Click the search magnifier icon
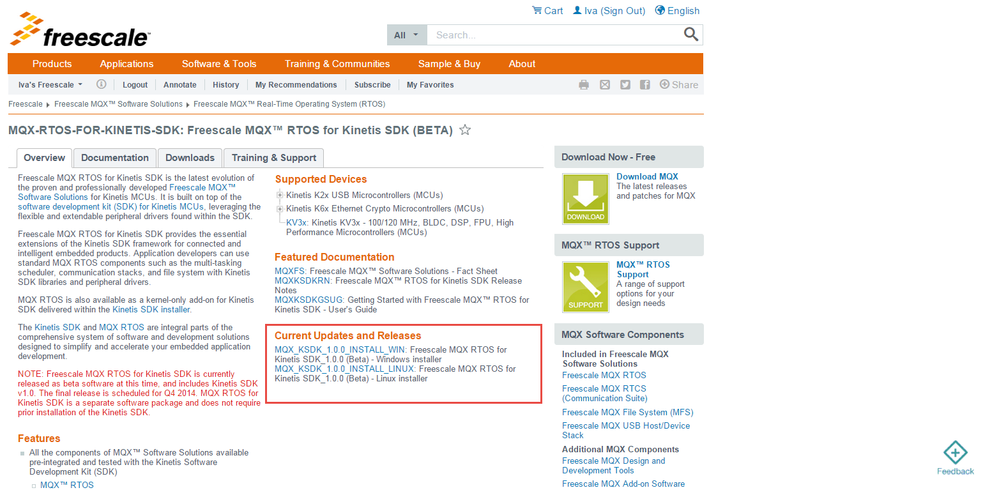Viewport: 999px width, 490px height. (691, 34)
